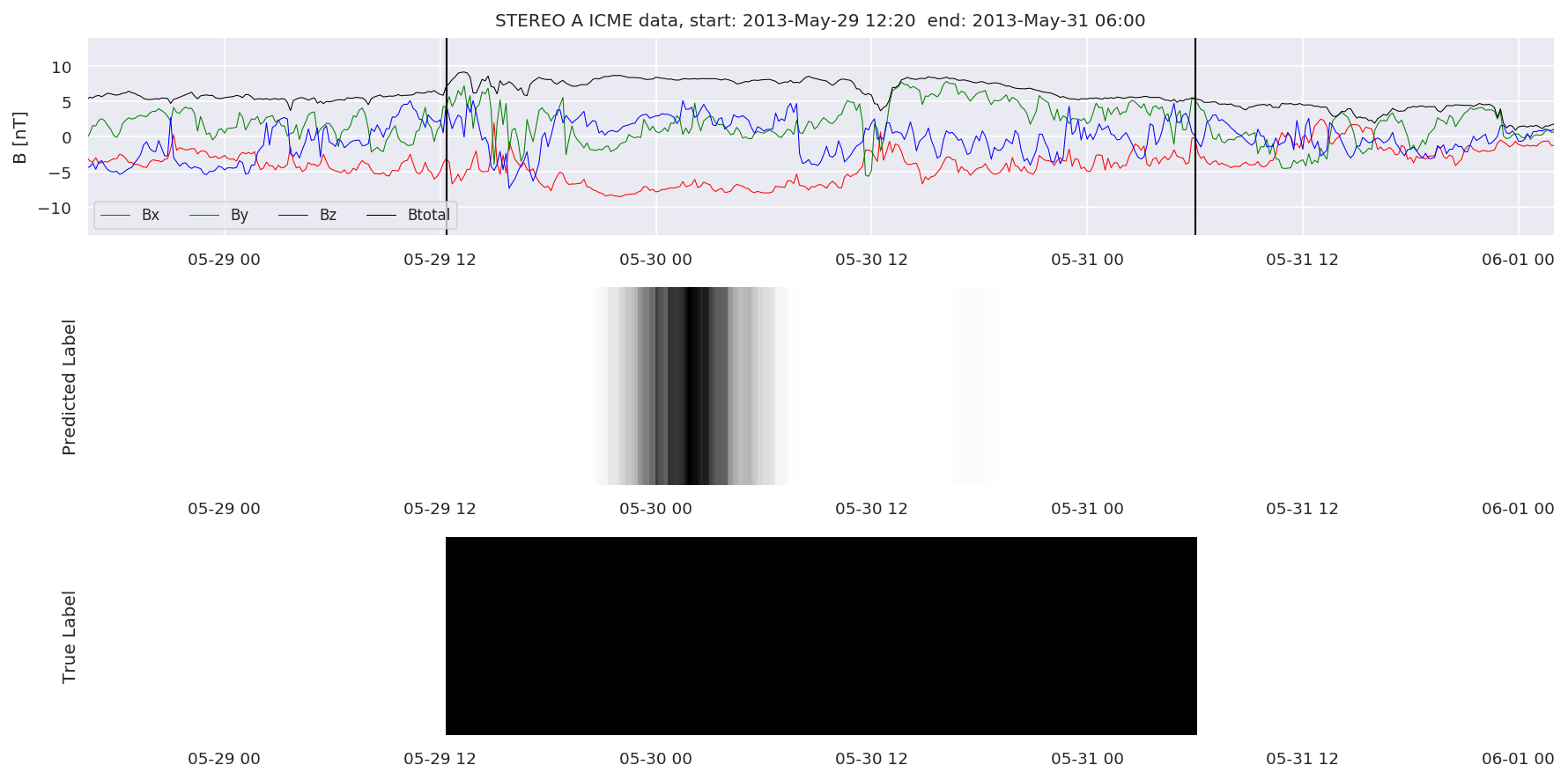This screenshot has width=1568, height=780.
Task: Click '05-31 12' tick under magnetic field plot
Action: click(x=1303, y=260)
